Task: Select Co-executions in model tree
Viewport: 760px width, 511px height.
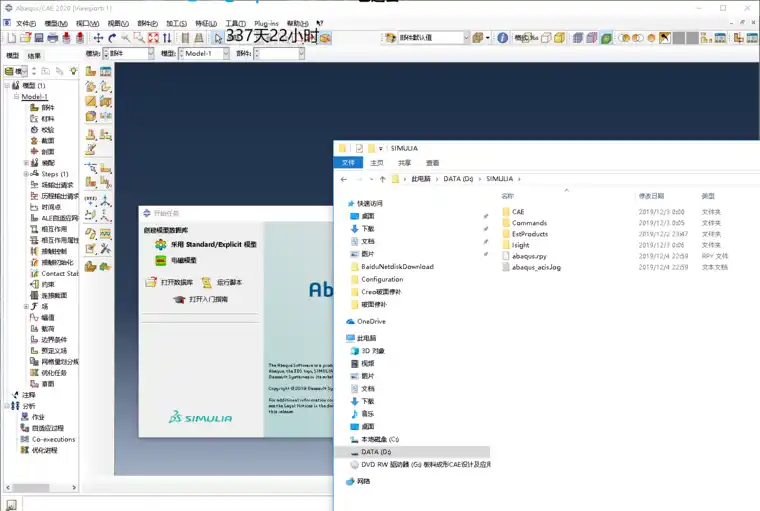Action: [48, 439]
